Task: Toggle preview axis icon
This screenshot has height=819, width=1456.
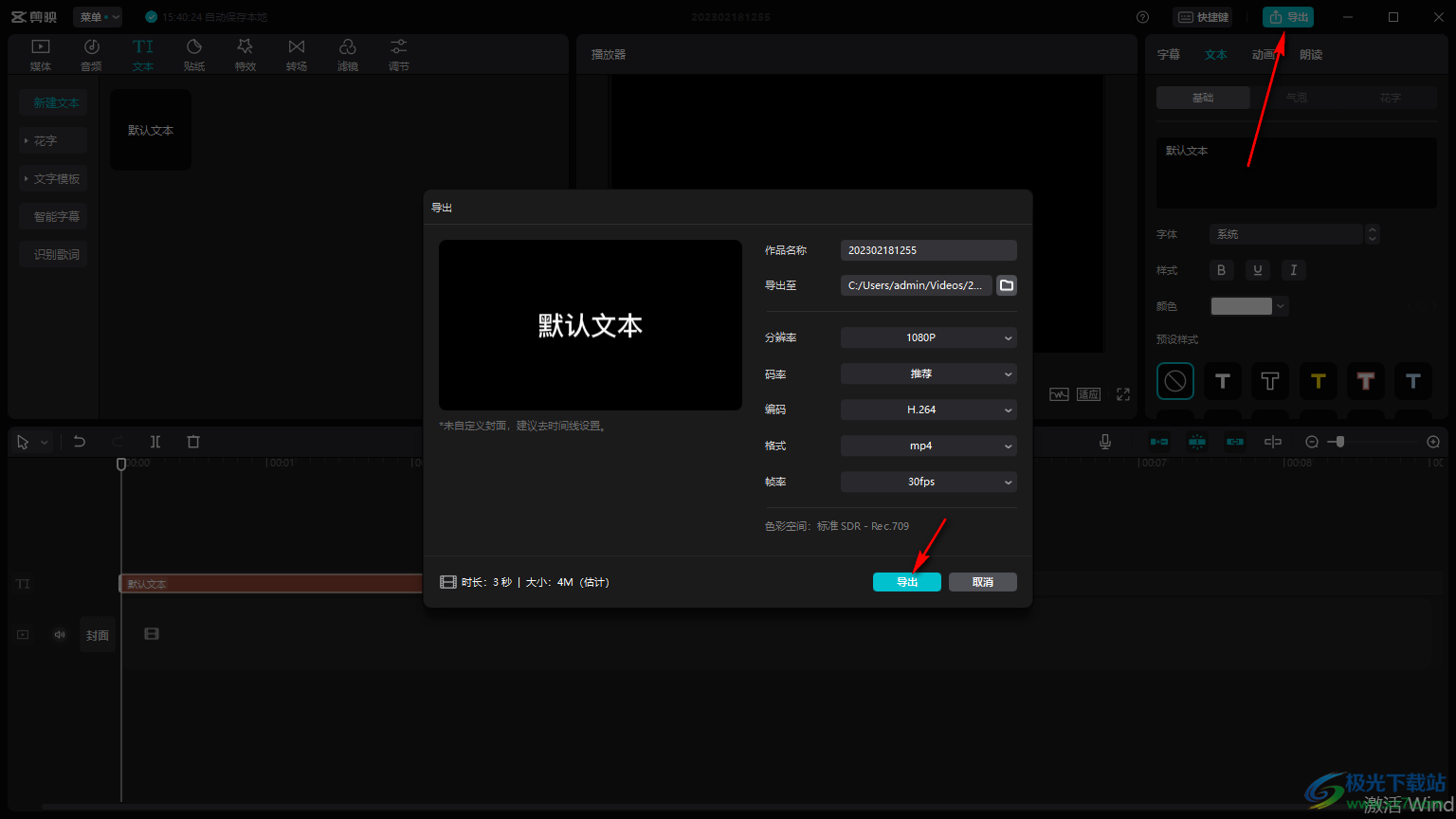Action: (1273, 442)
